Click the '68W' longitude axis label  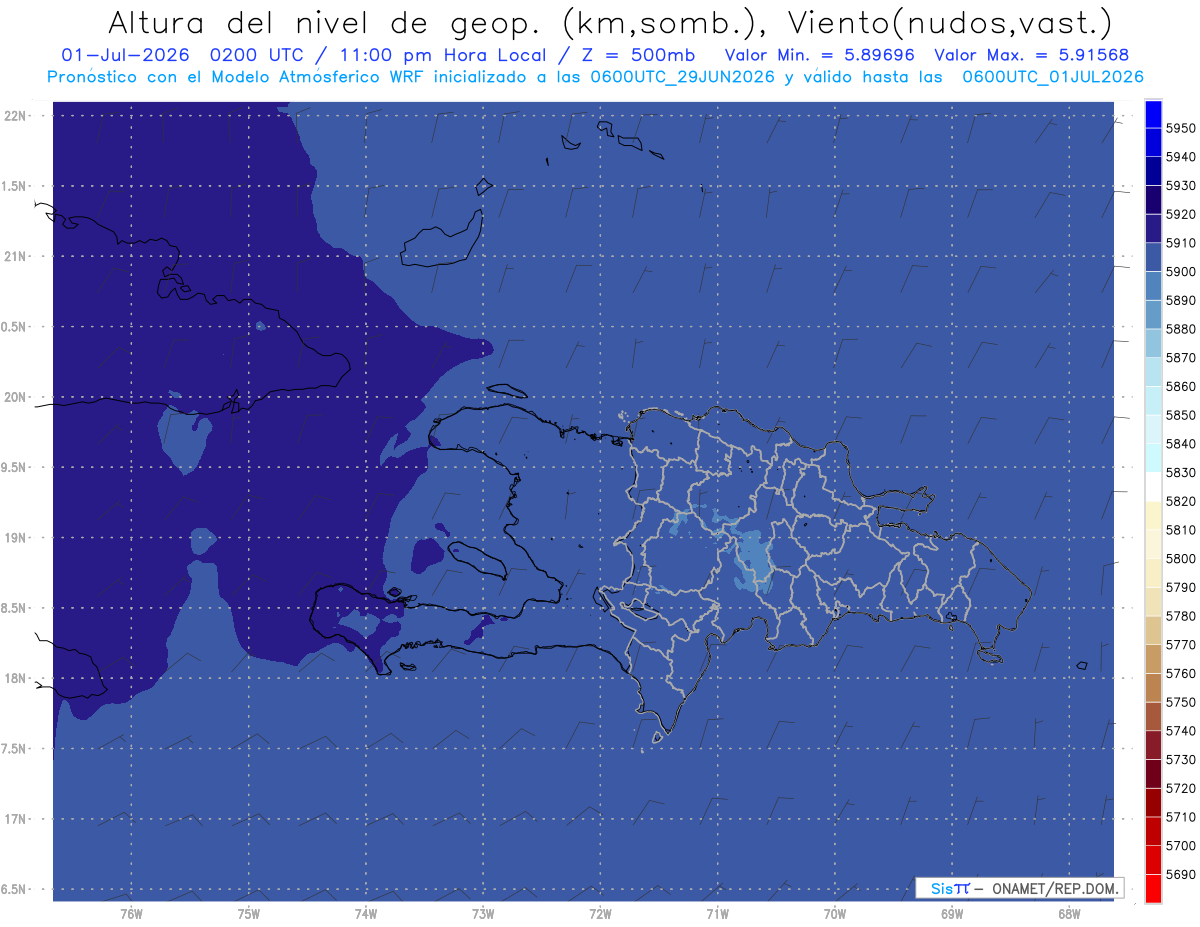(x=1068, y=913)
